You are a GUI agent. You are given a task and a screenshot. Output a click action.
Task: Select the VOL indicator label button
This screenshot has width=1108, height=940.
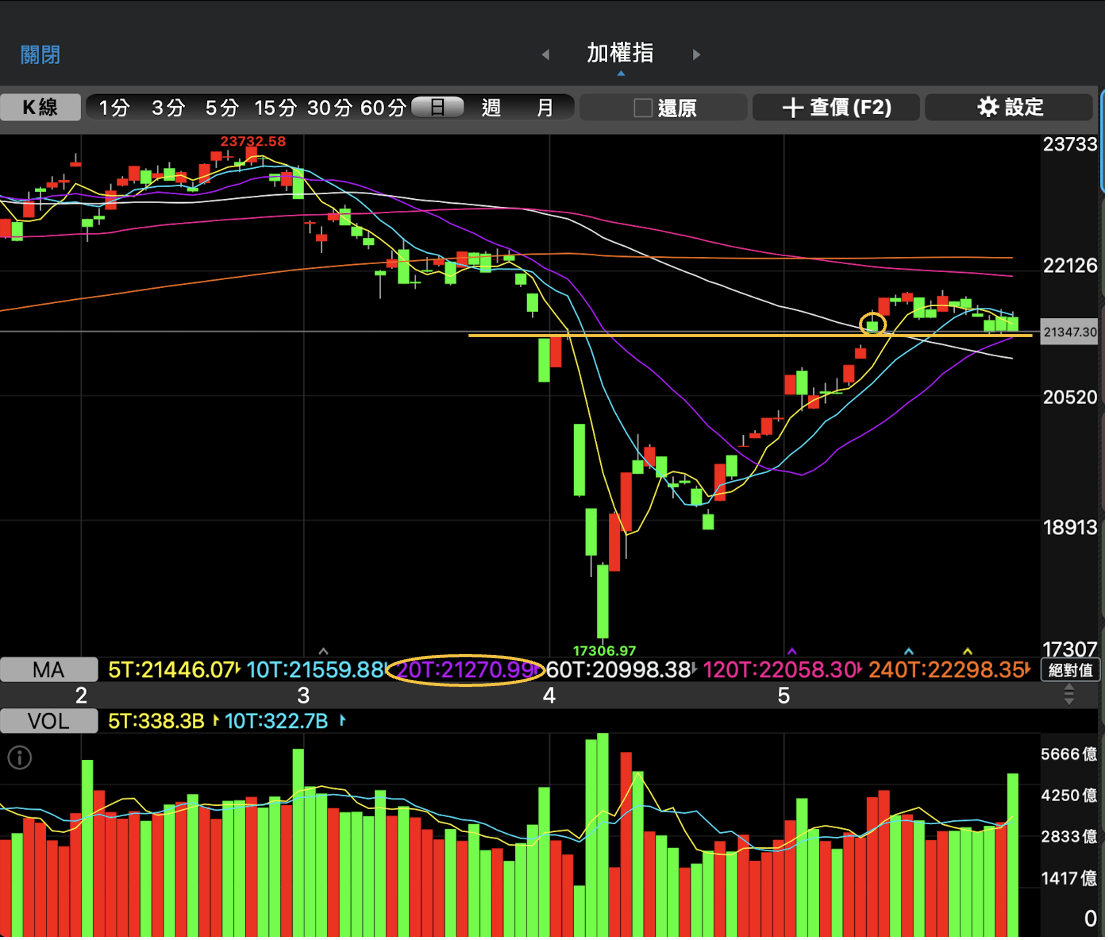click(48, 721)
